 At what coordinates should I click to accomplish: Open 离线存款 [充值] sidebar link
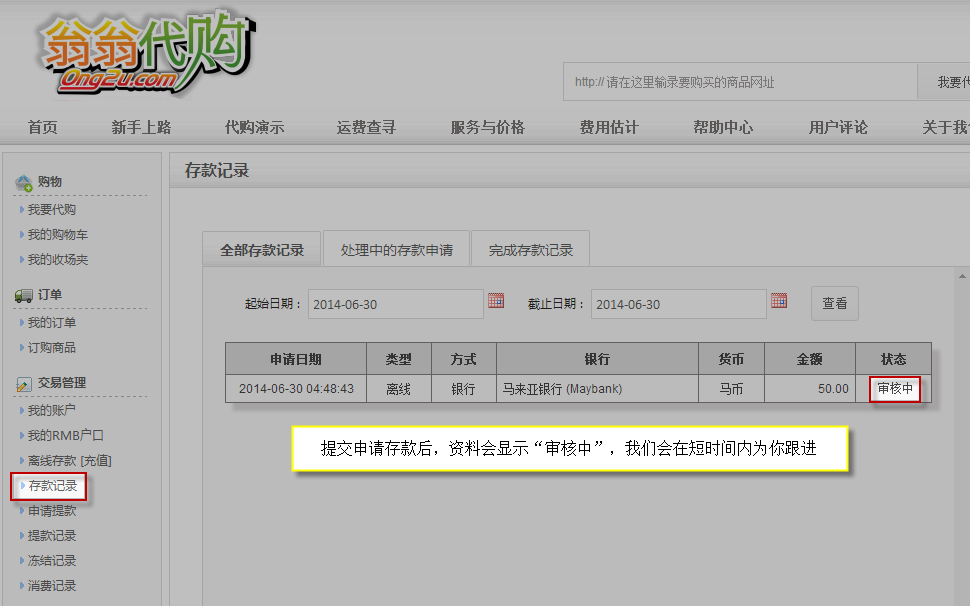(x=69, y=461)
